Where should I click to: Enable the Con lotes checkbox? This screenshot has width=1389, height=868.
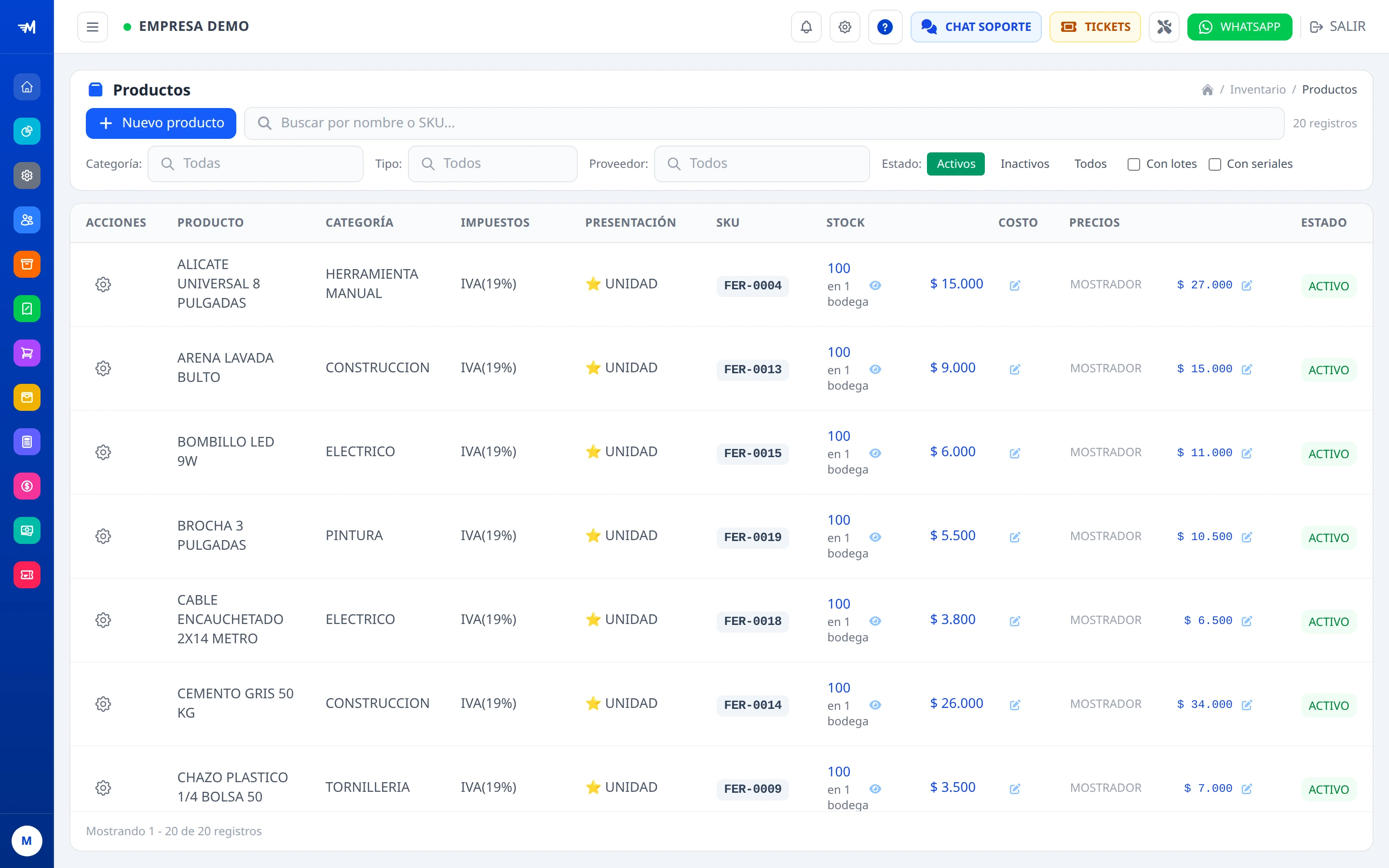[x=1133, y=164]
